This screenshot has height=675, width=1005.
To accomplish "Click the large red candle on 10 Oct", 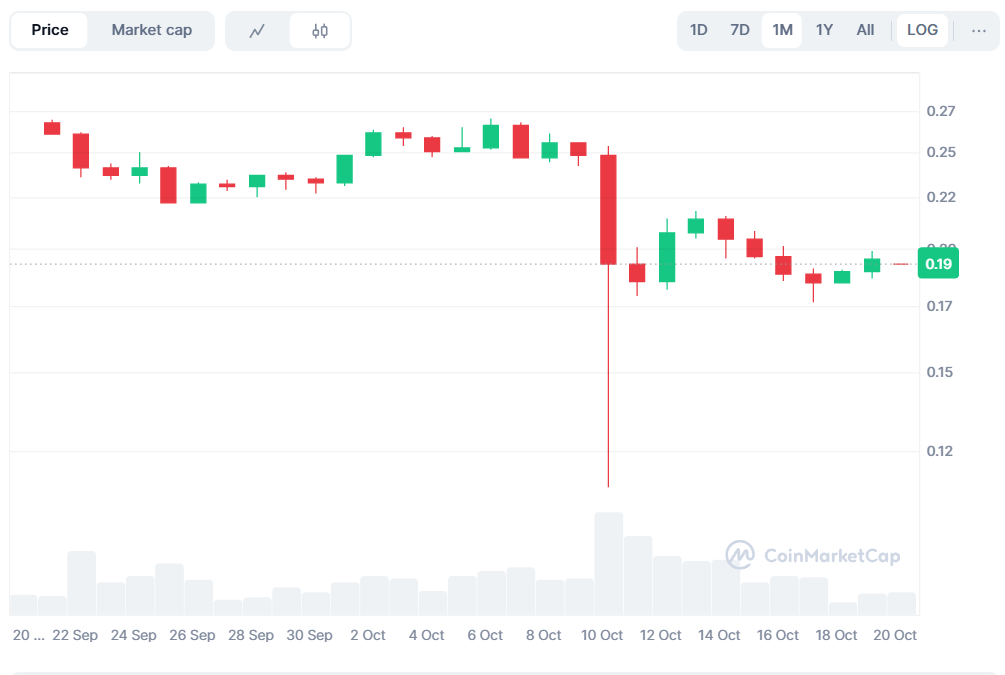I will click(x=608, y=210).
